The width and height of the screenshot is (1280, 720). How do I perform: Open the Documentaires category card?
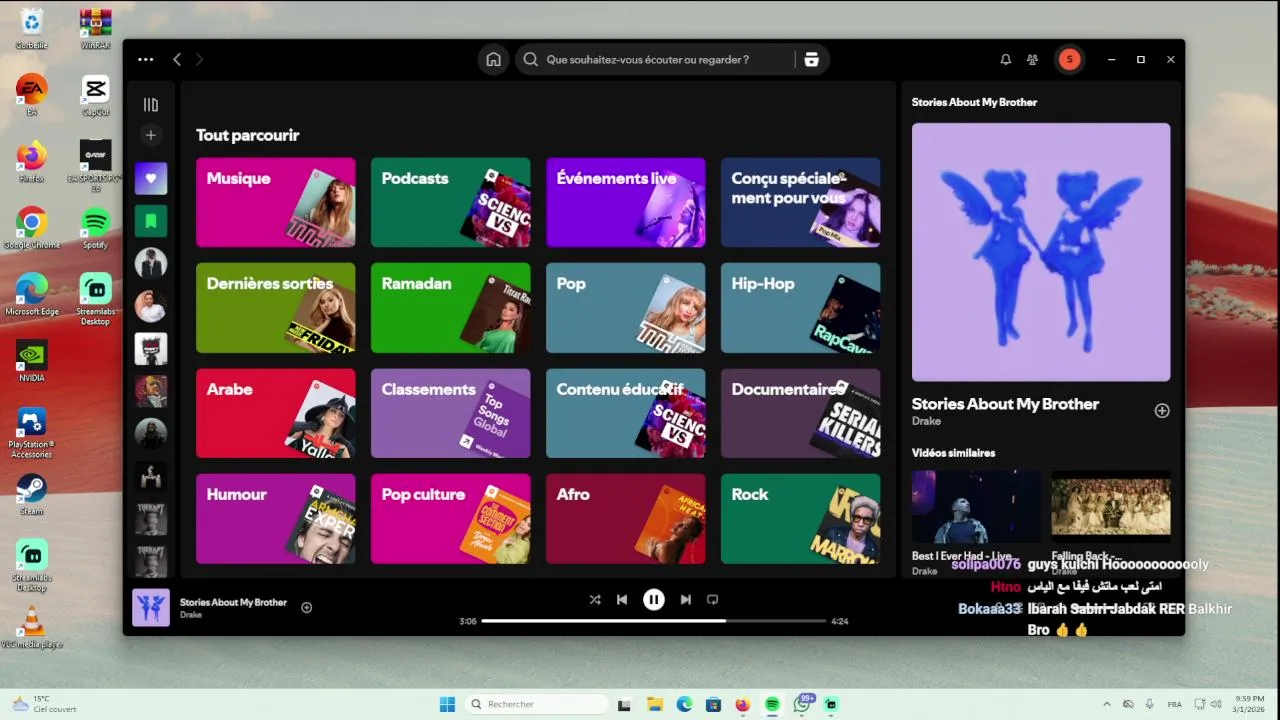coord(801,413)
